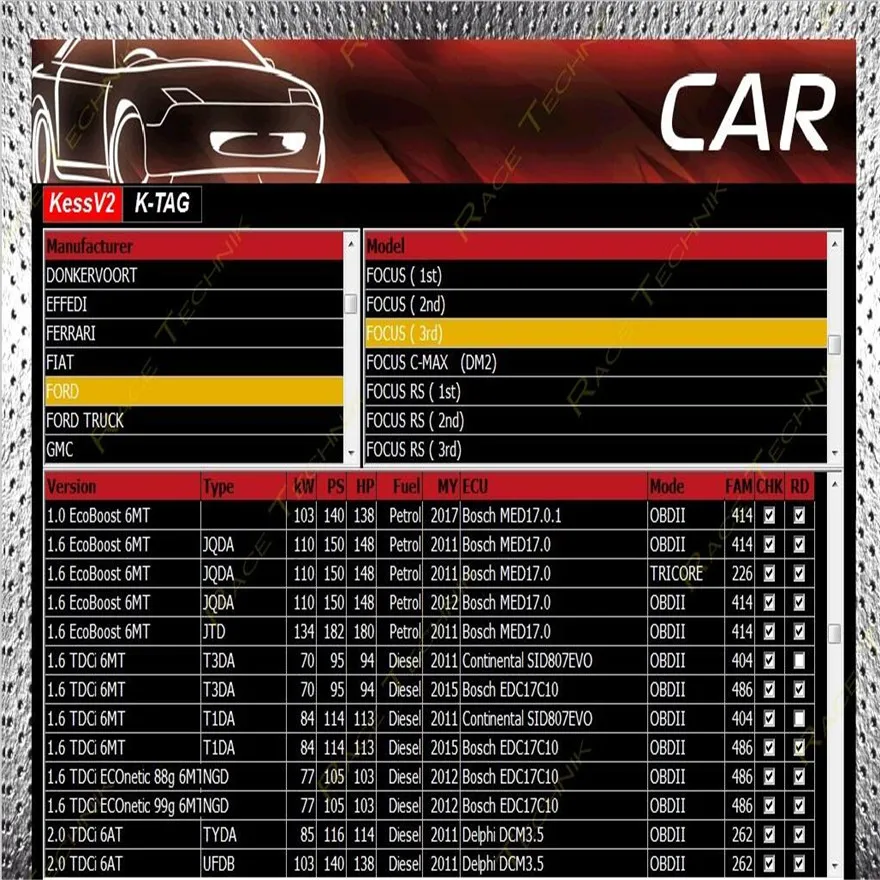Switch to the KessV2 tab

click(x=82, y=203)
